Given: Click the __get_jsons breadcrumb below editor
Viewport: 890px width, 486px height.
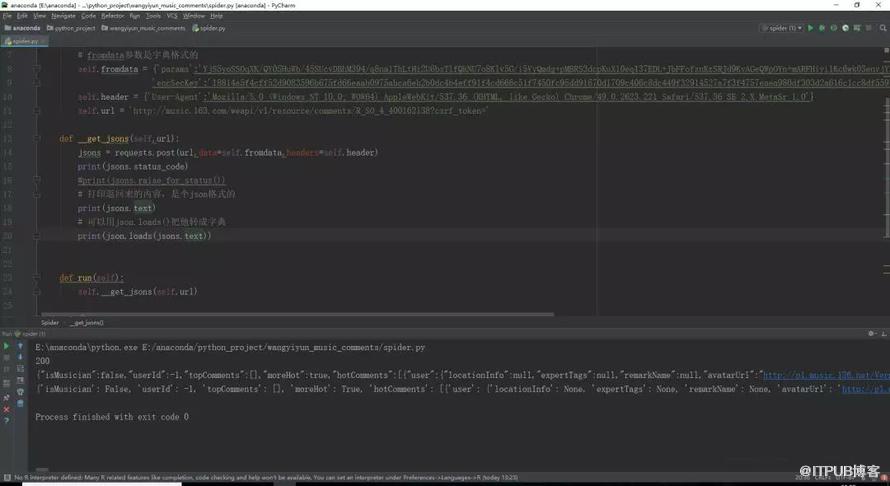Looking at the screenshot, I should 89,322.
